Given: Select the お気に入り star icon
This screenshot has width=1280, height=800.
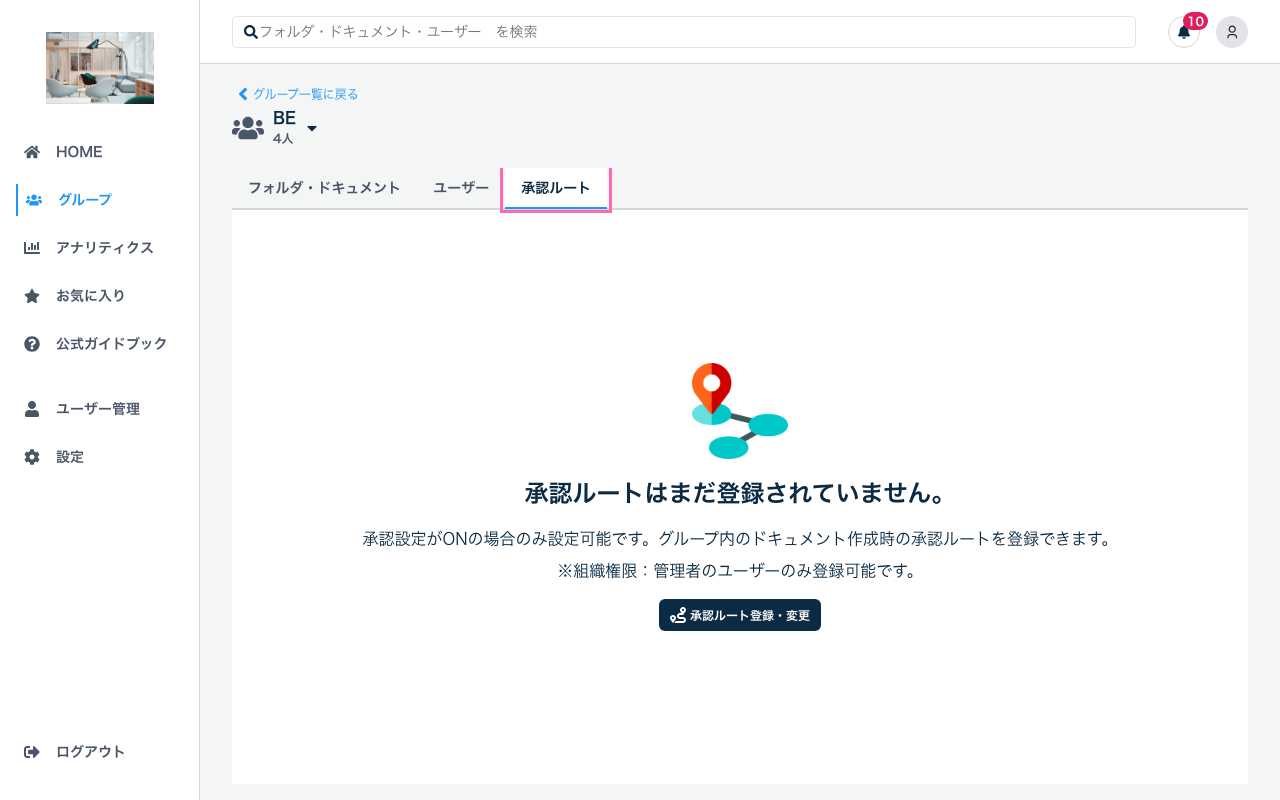Looking at the screenshot, I should pos(33,295).
